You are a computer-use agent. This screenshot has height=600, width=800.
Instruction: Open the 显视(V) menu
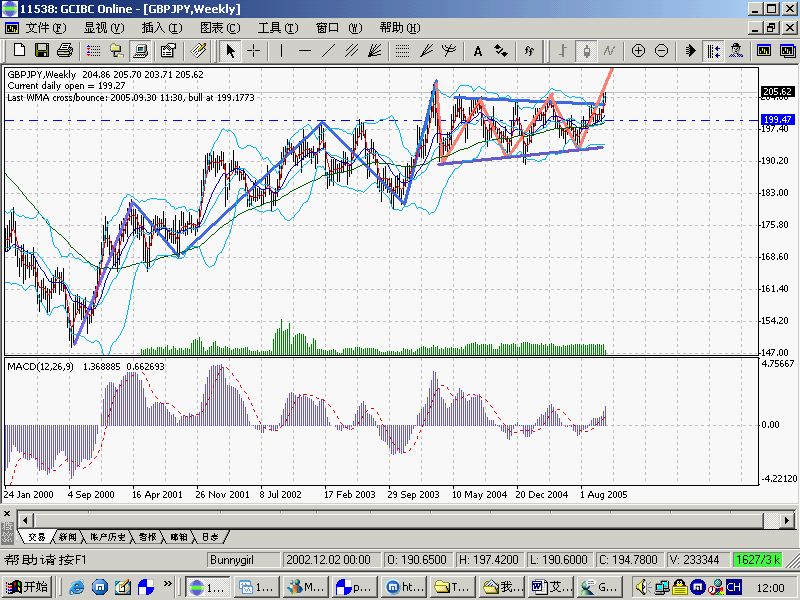(104, 28)
